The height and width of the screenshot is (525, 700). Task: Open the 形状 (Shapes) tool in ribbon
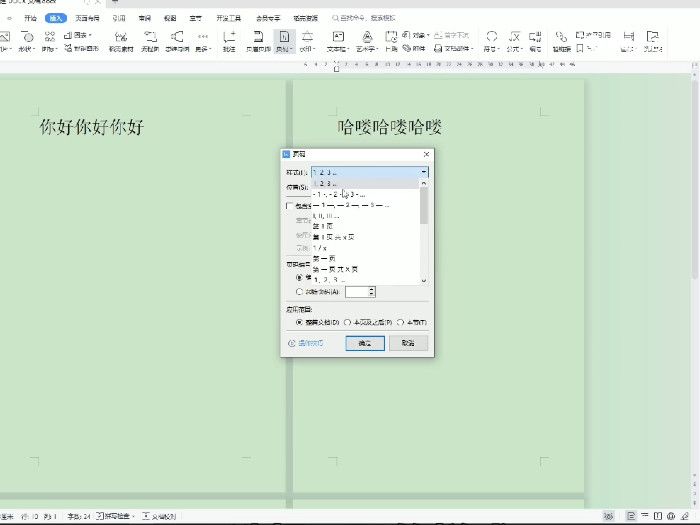coord(27,41)
